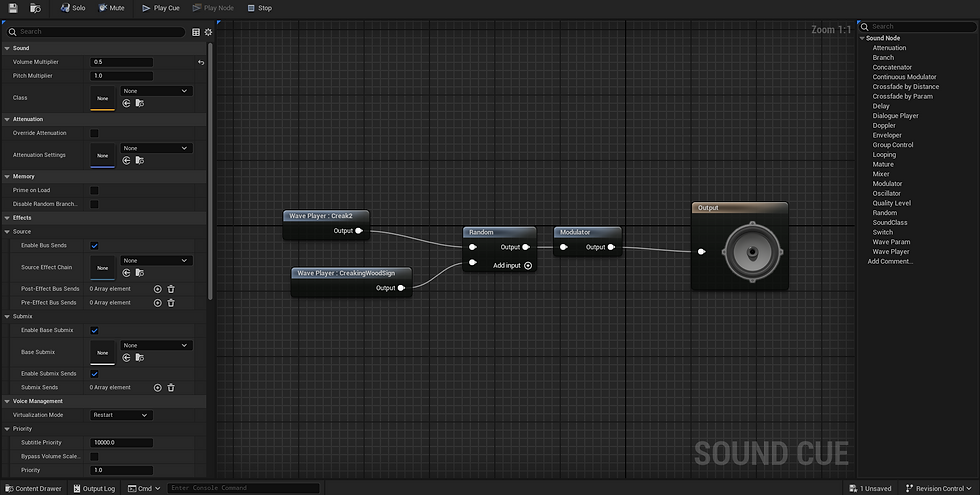This screenshot has width=980, height=495.
Task: Solo the selected sound node
Action: (73, 8)
